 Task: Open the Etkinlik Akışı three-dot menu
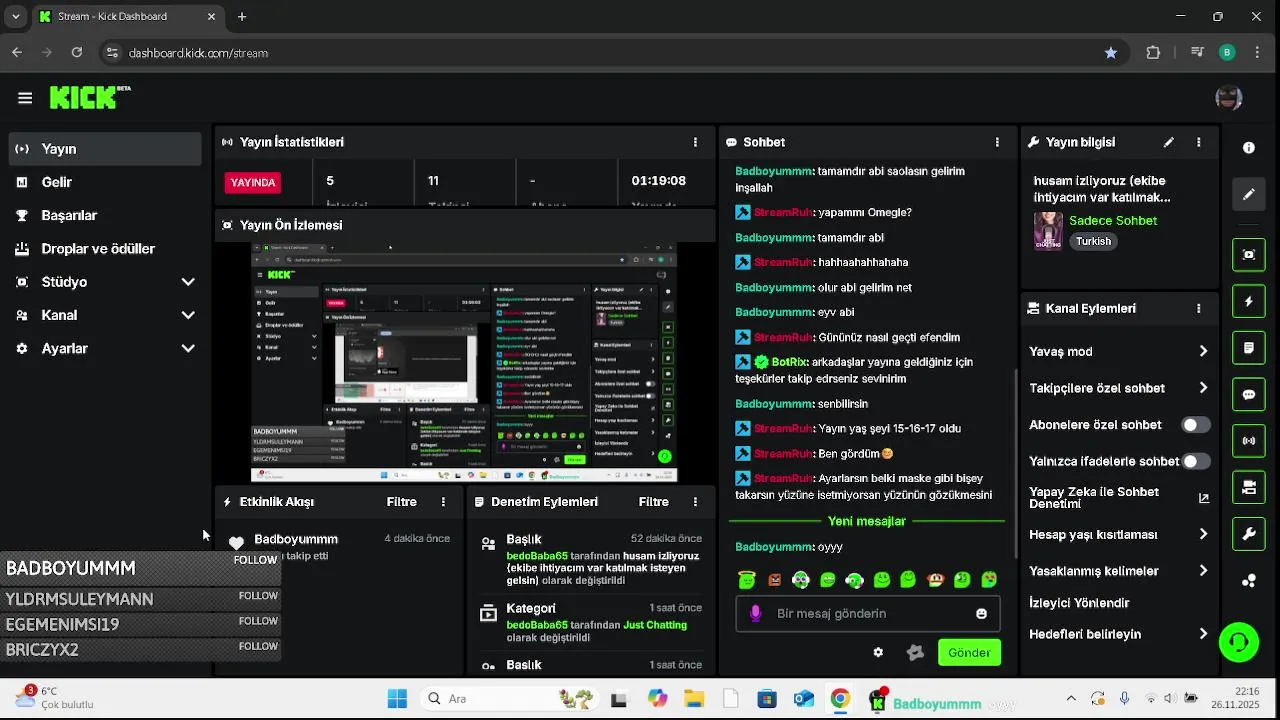click(443, 502)
